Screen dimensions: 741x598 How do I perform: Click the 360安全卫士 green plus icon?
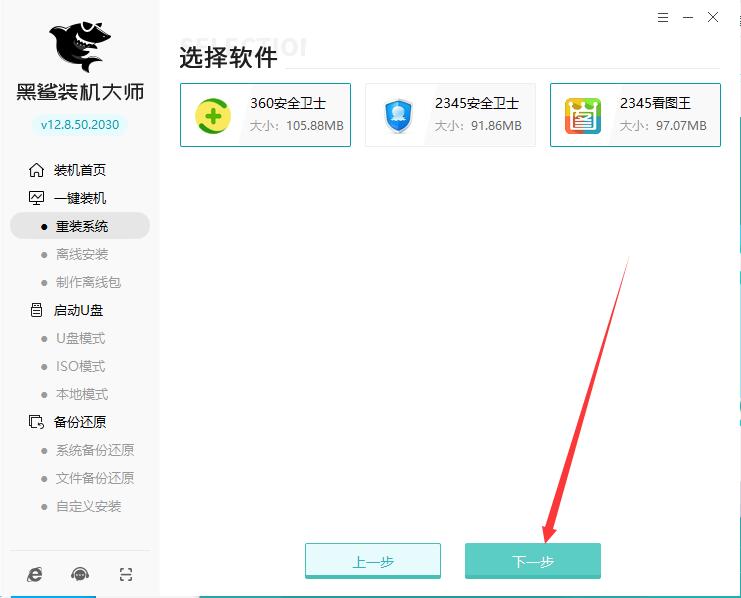[x=213, y=116]
